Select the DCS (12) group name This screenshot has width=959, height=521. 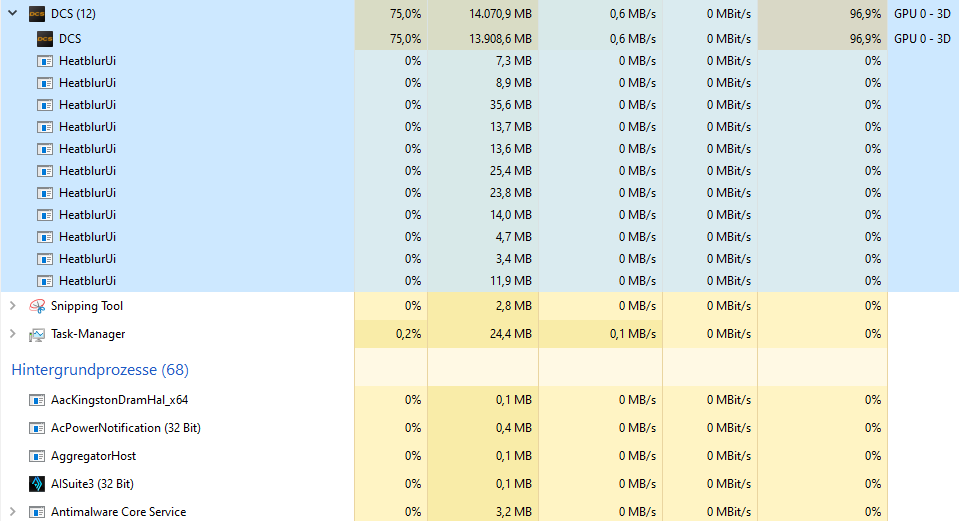tap(73, 13)
